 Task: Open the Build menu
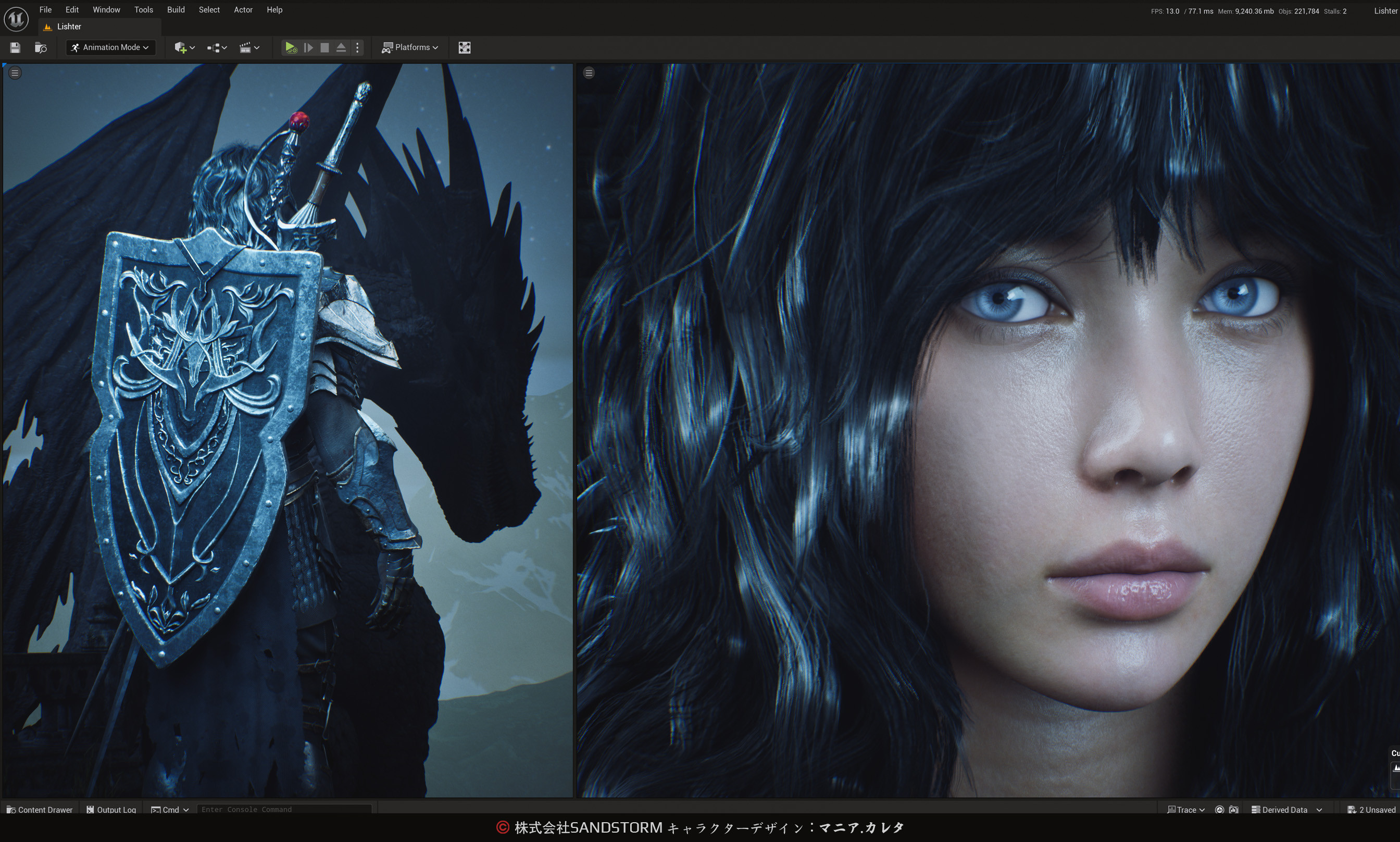[176, 10]
